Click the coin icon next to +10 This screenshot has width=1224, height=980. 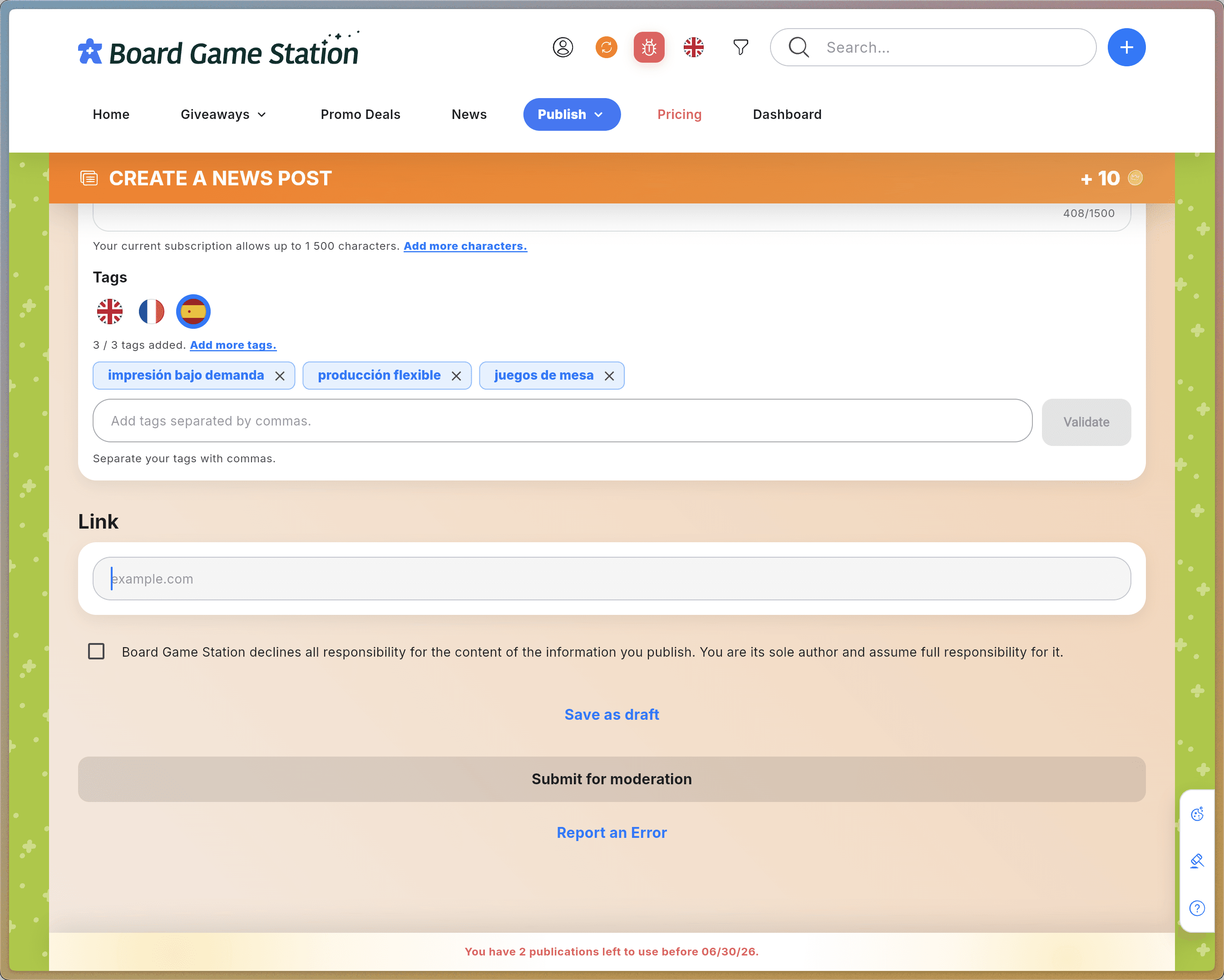point(1135,178)
